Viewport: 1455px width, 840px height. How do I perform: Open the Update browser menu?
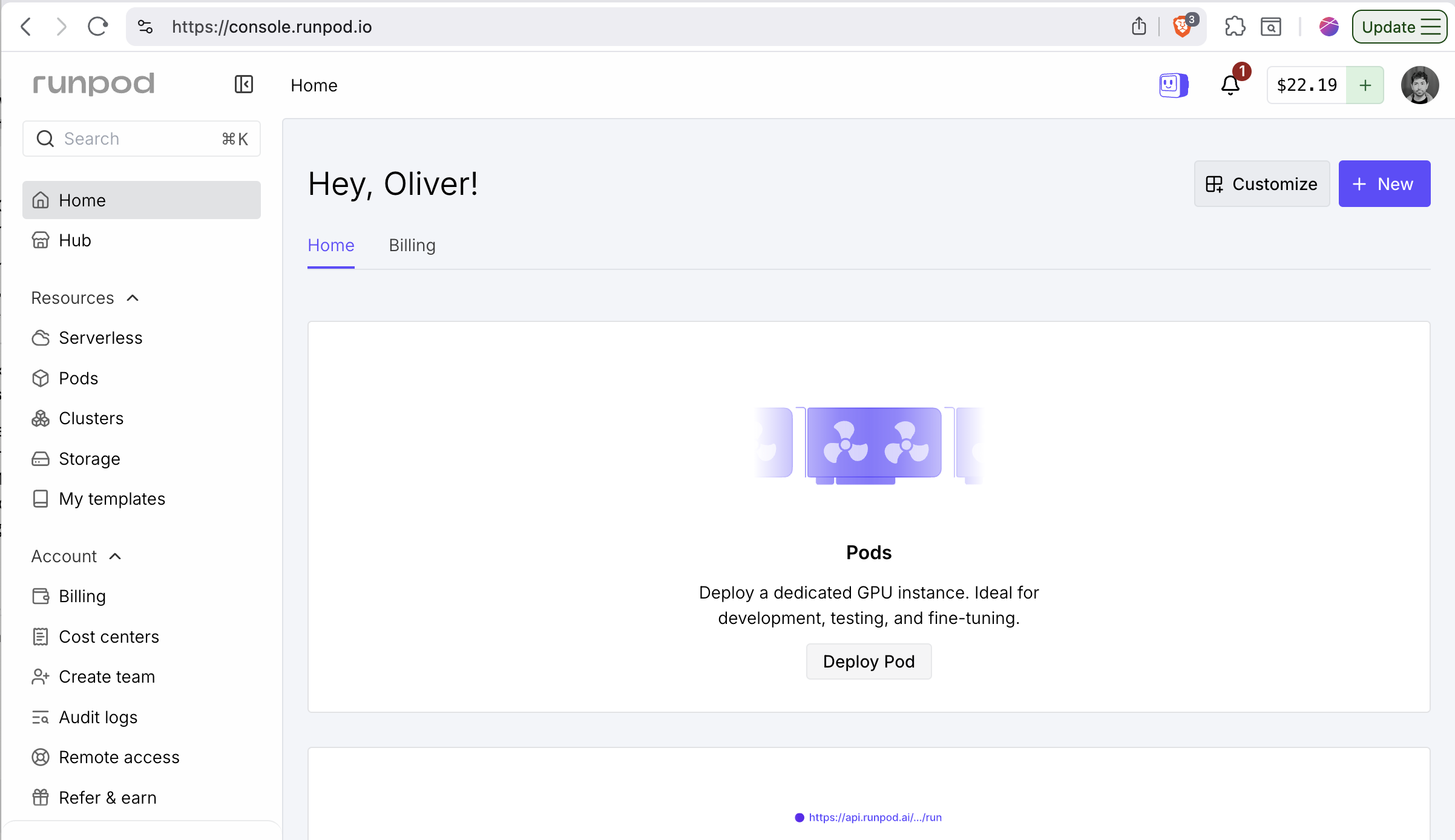[x=1400, y=27]
